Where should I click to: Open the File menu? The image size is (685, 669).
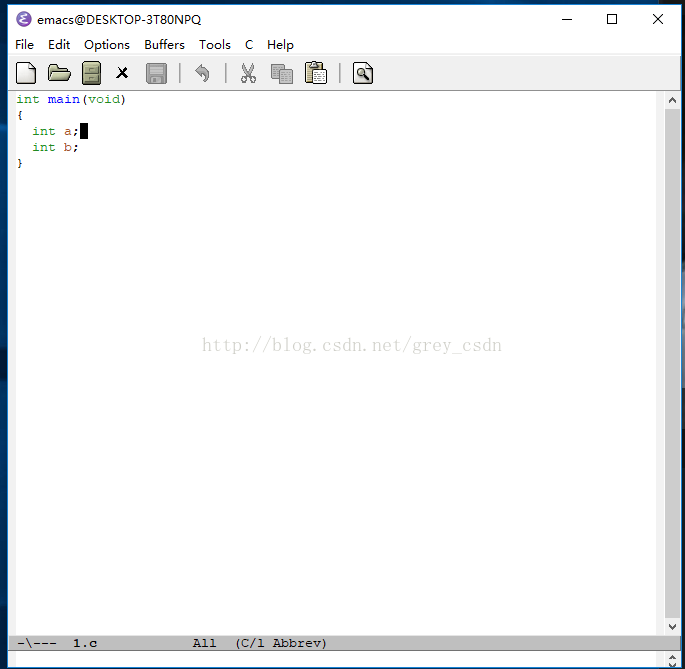(x=24, y=45)
